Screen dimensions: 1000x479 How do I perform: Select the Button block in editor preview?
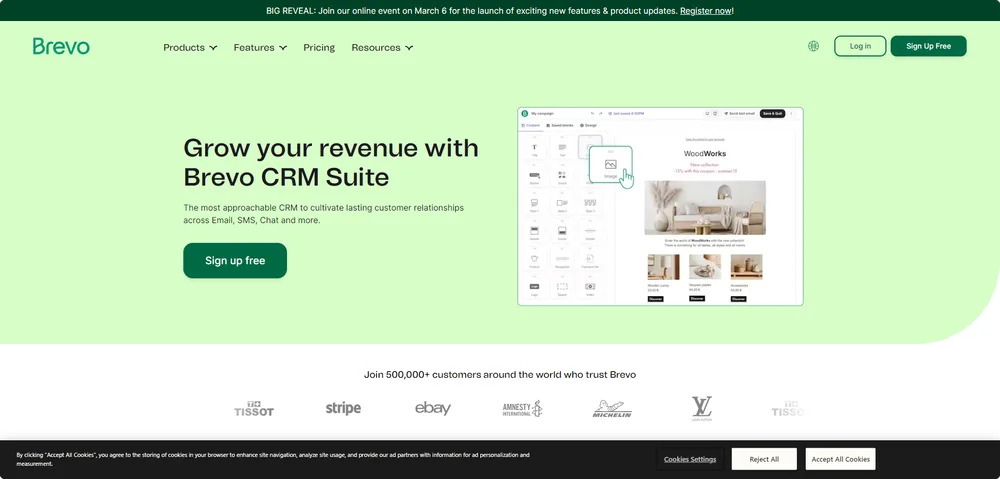pos(534,177)
